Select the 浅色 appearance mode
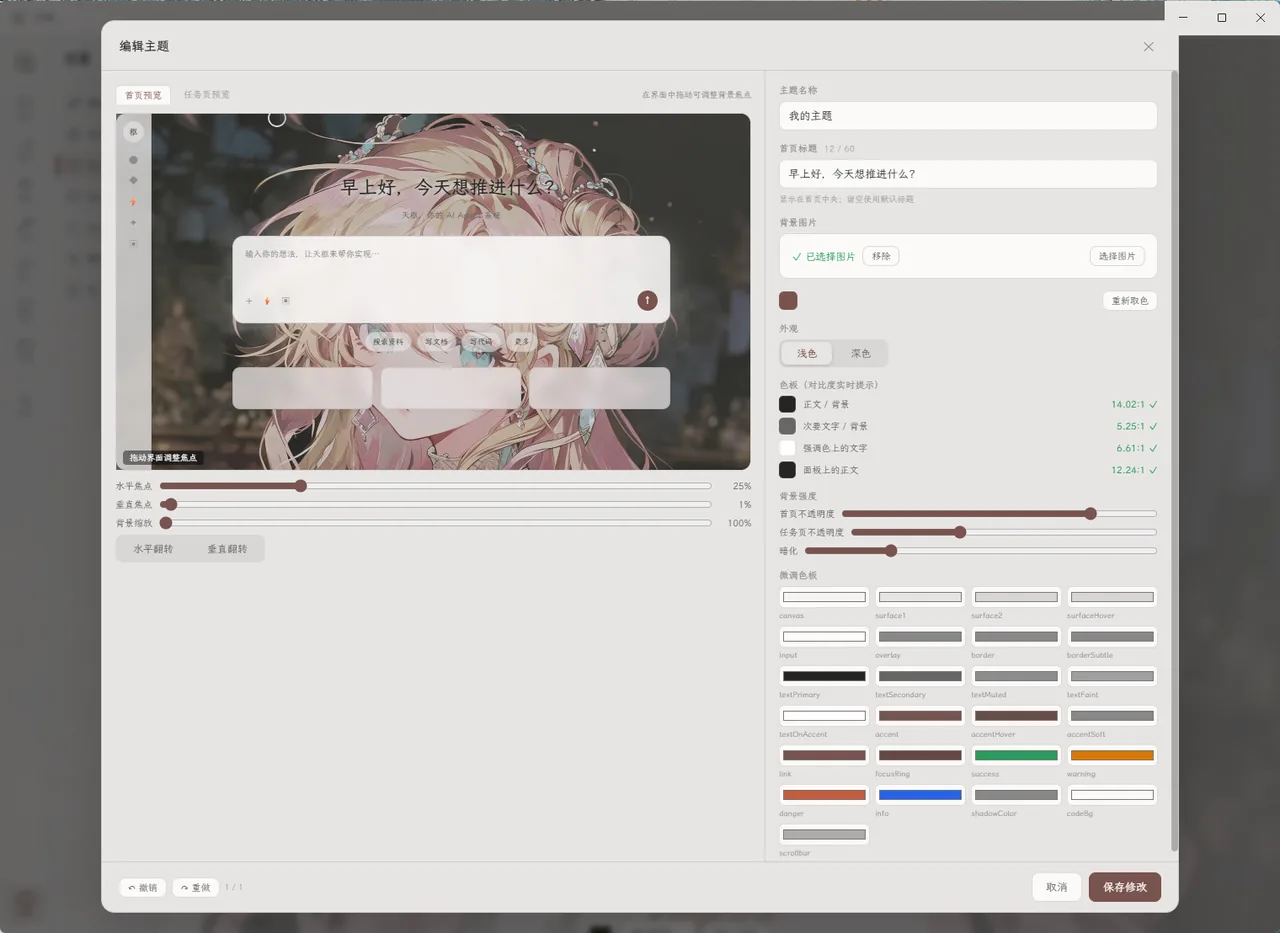 tap(807, 353)
